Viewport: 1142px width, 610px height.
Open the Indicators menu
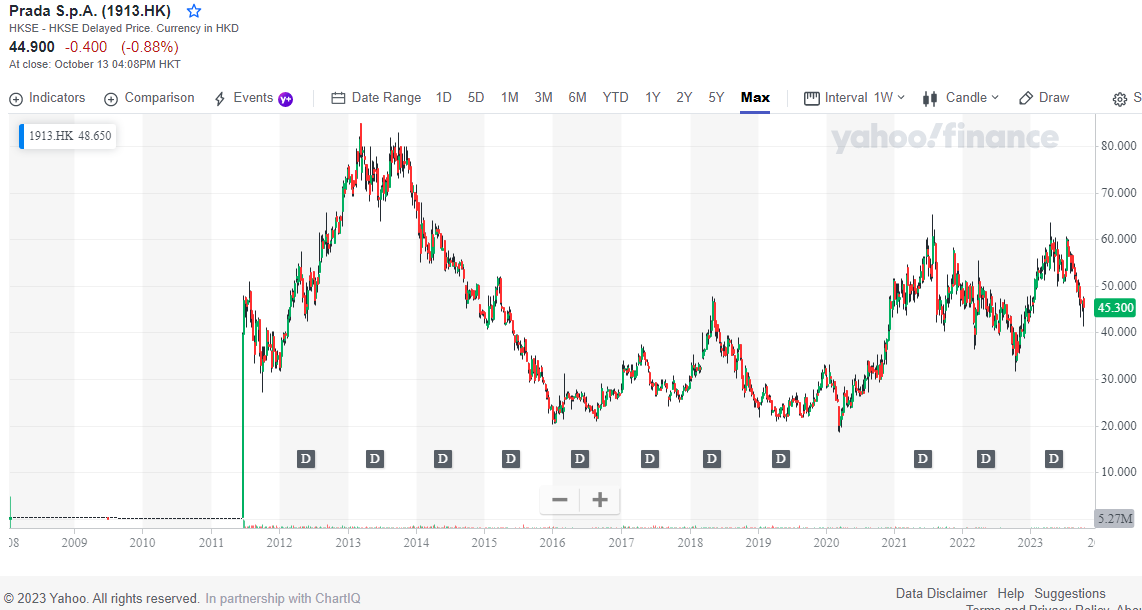(47, 98)
